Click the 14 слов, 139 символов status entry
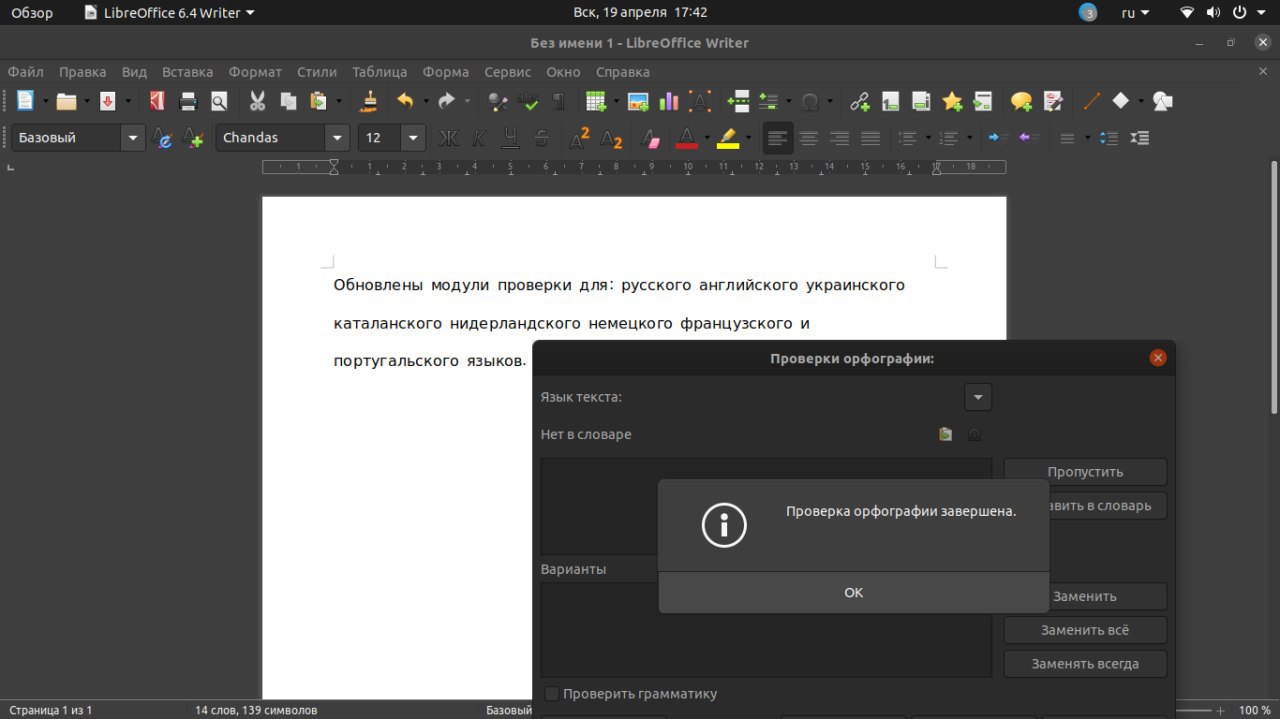The width and height of the screenshot is (1280, 719). pyautogui.click(x=256, y=710)
